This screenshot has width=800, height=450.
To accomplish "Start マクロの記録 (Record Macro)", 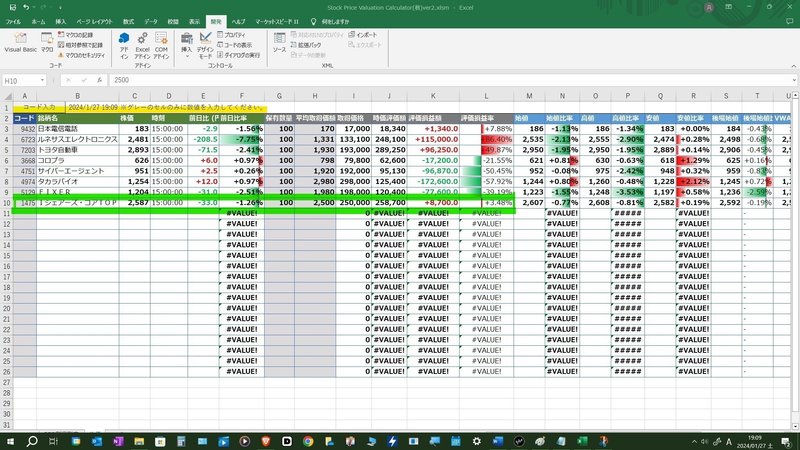I will coord(76,35).
